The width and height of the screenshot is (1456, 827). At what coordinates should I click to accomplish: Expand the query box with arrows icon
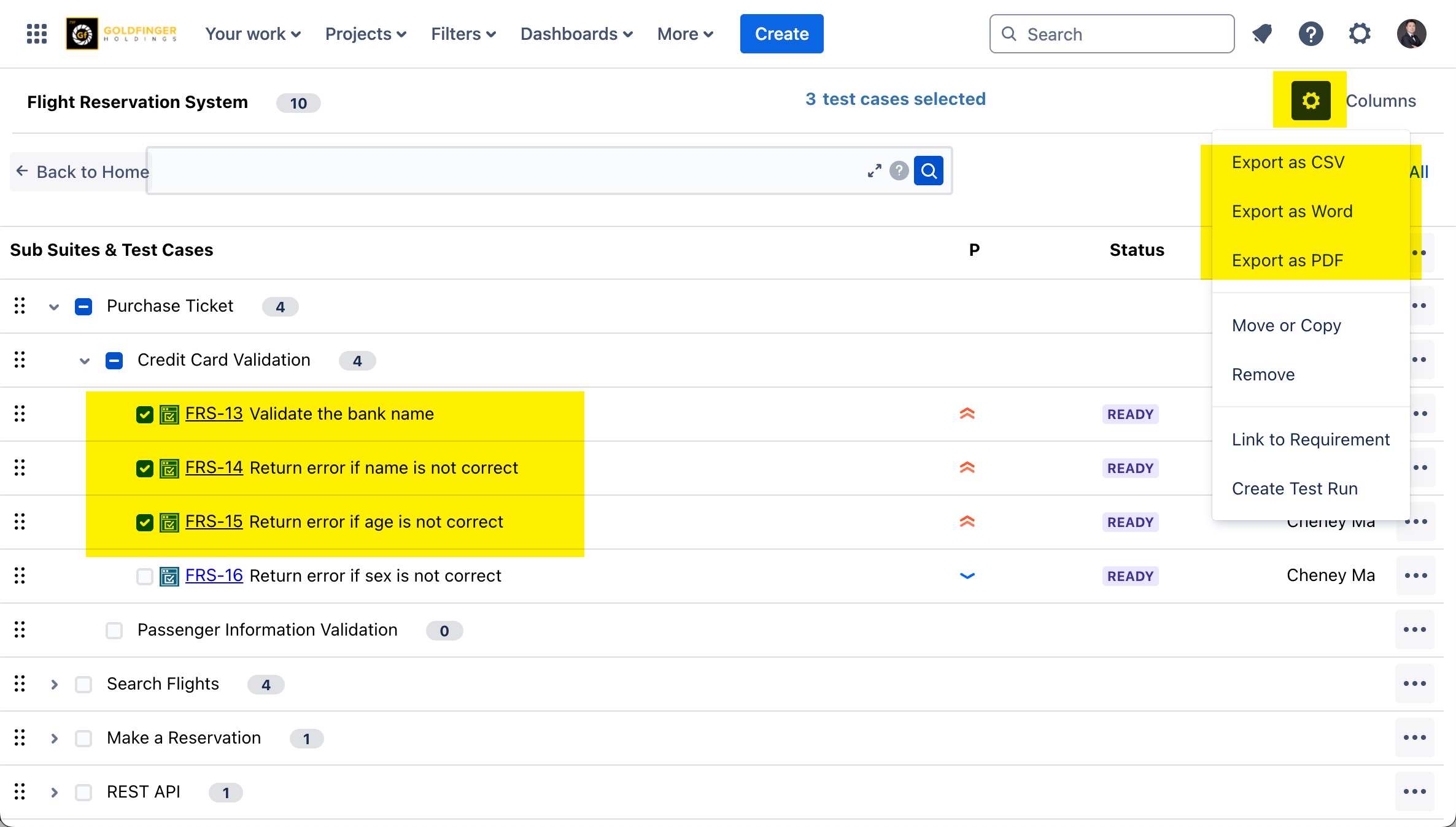[874, 171]
